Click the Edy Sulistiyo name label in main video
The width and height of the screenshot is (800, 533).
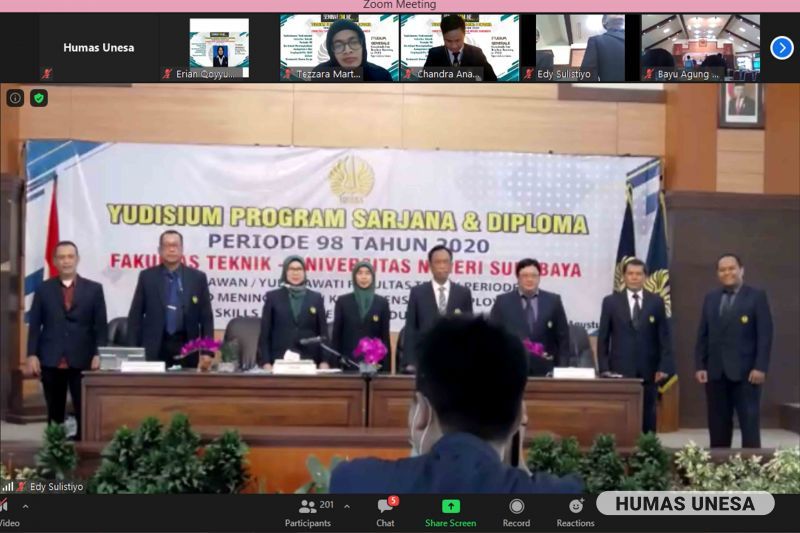point(56,487)
